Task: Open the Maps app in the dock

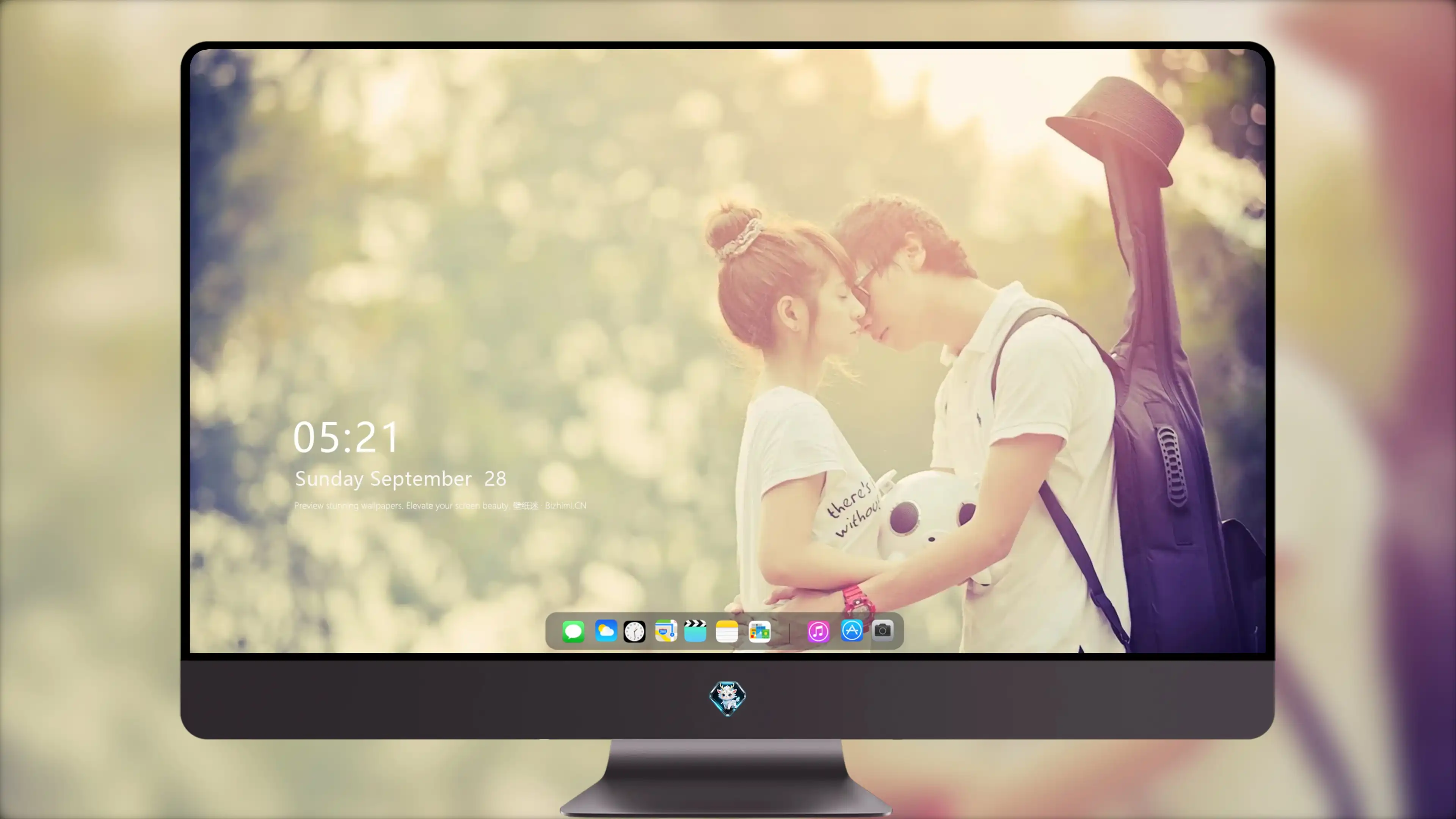Action: coord(666,631)
